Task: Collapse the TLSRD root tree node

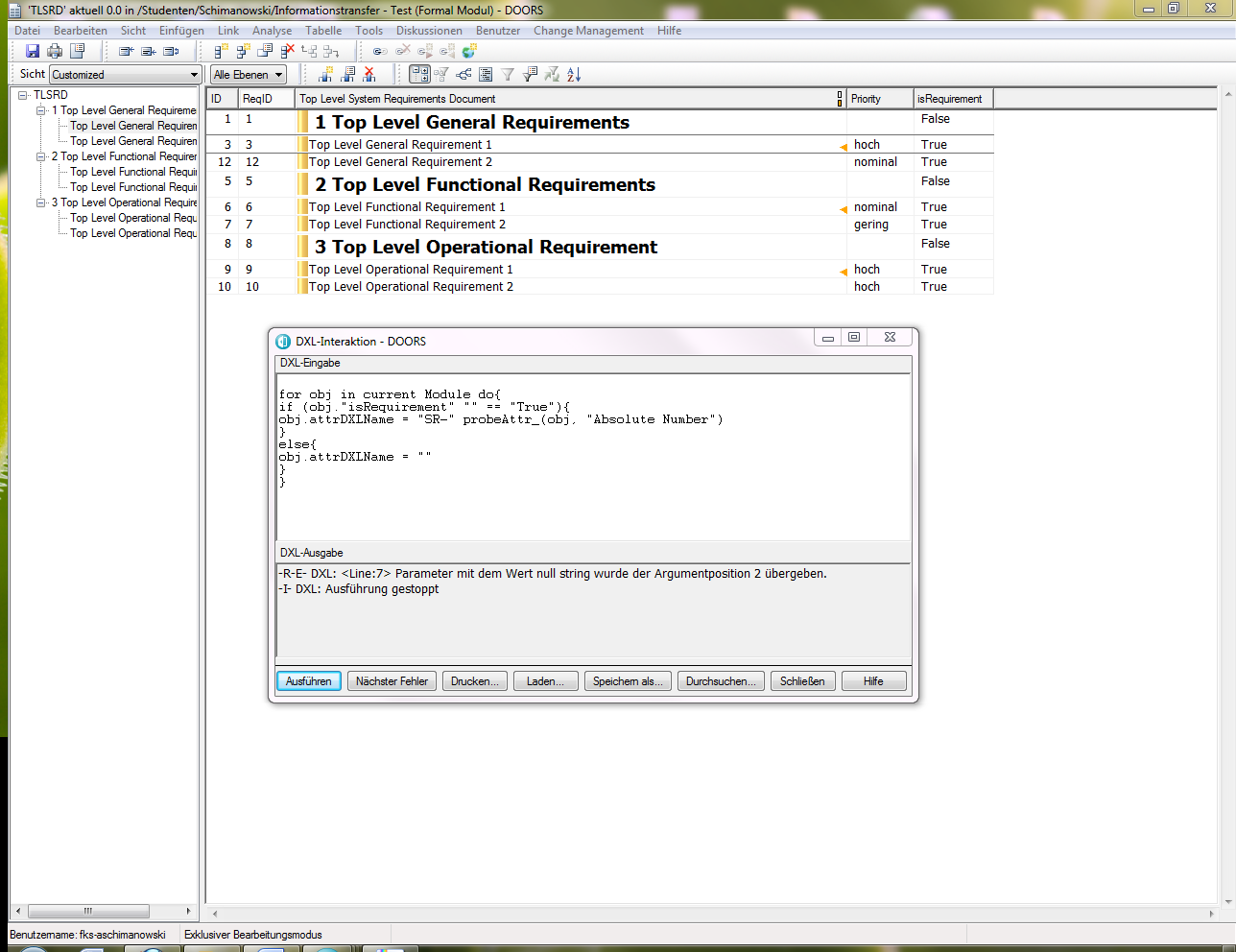Action: (23, 95)
